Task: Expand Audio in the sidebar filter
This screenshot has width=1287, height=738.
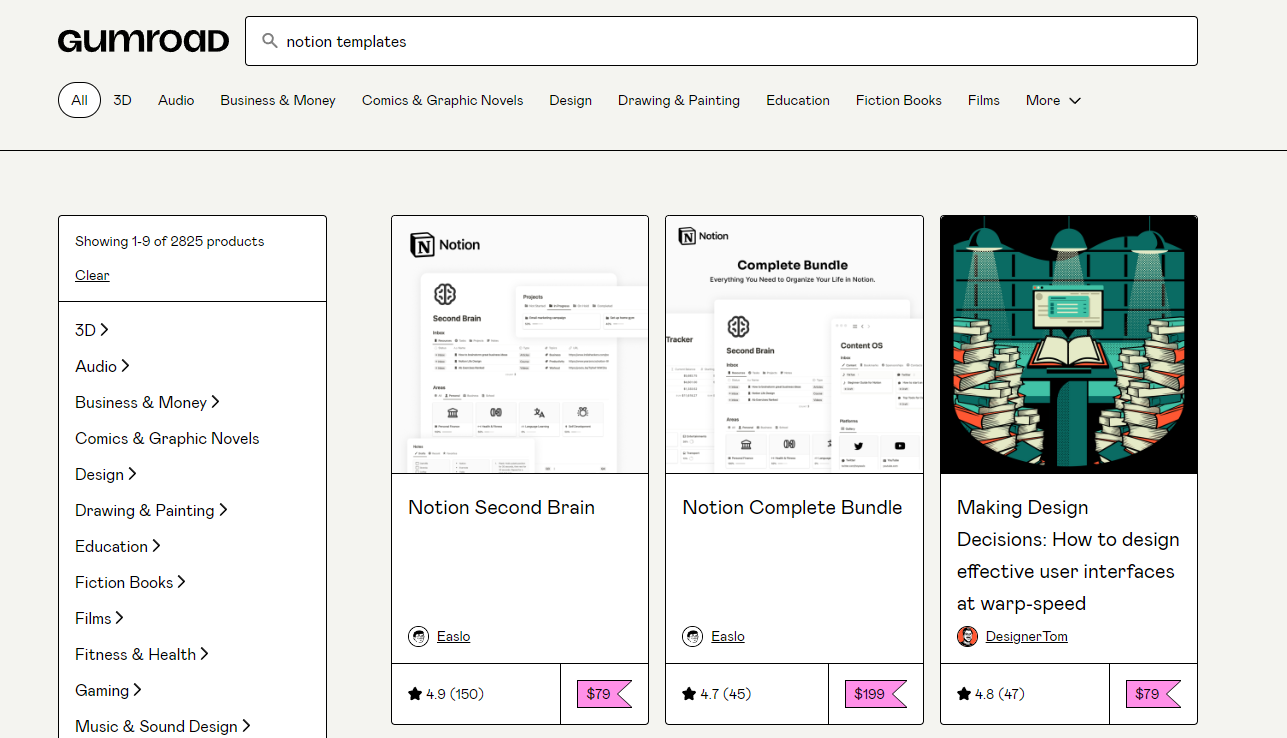Action: 102,366
